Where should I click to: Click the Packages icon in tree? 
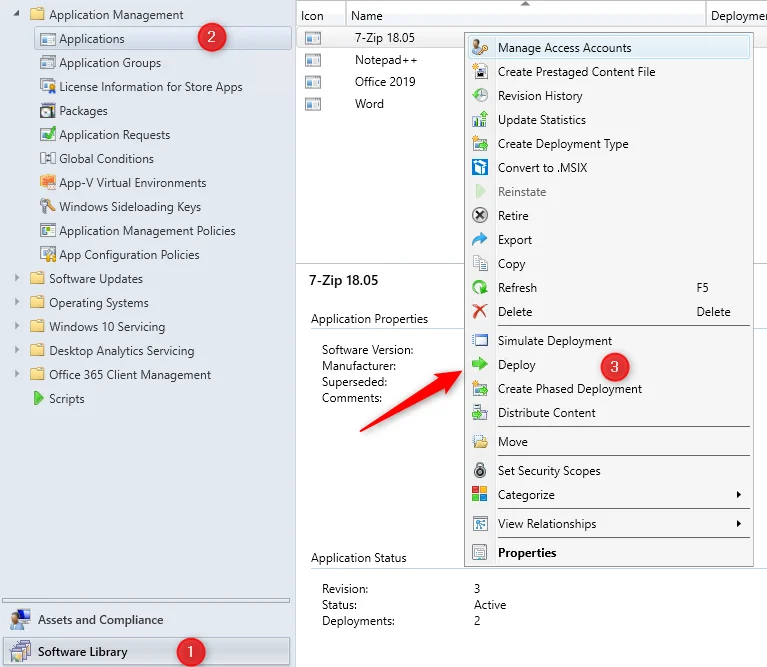[47, 111]
